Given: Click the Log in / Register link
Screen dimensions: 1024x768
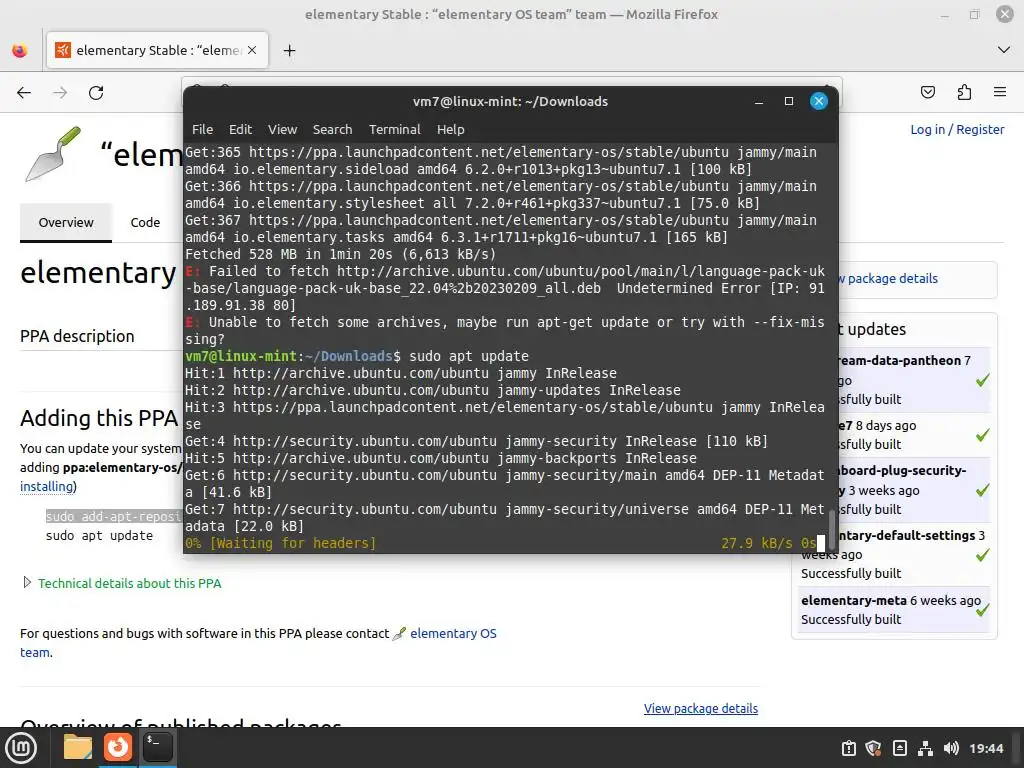Looking at the screenshot, I should pos(957,129).
